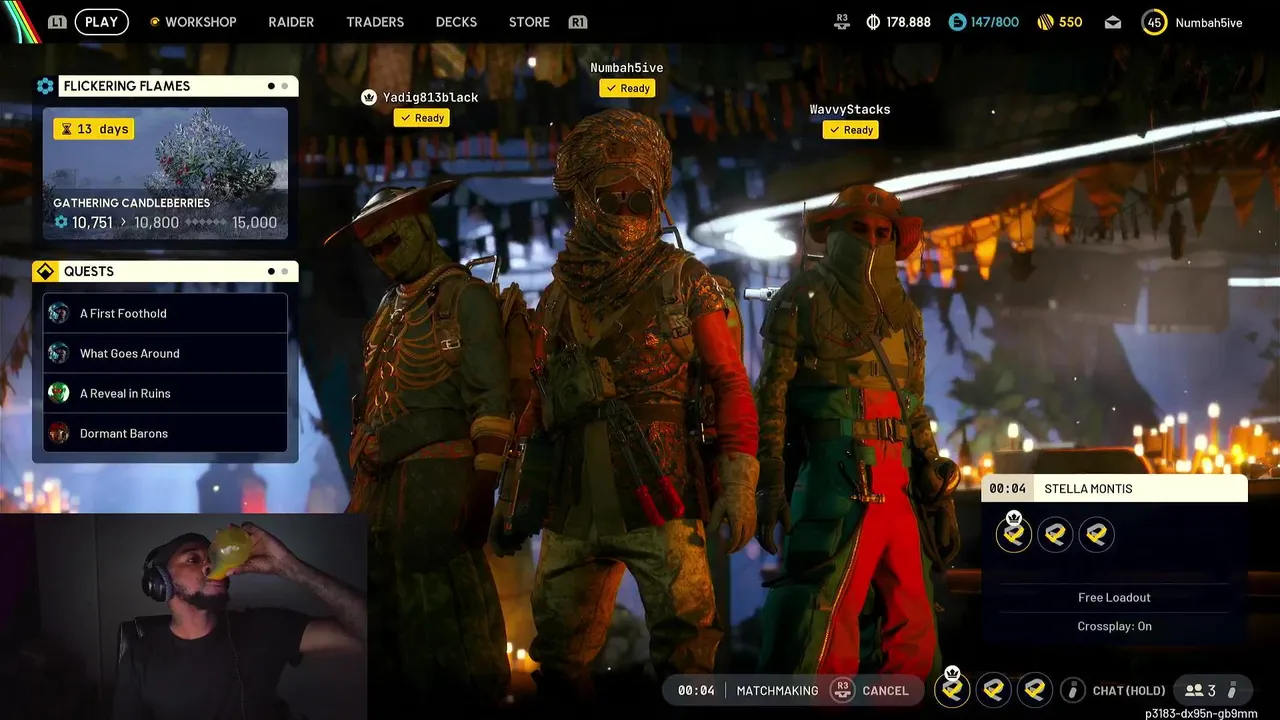Screen dimensions: 1280x720
Task: Open the RAIDER tab
Action: coord(291,22)
